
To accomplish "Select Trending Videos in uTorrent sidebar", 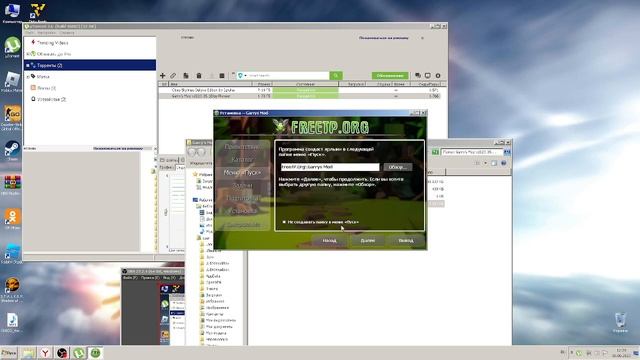I will click(52, 42).
